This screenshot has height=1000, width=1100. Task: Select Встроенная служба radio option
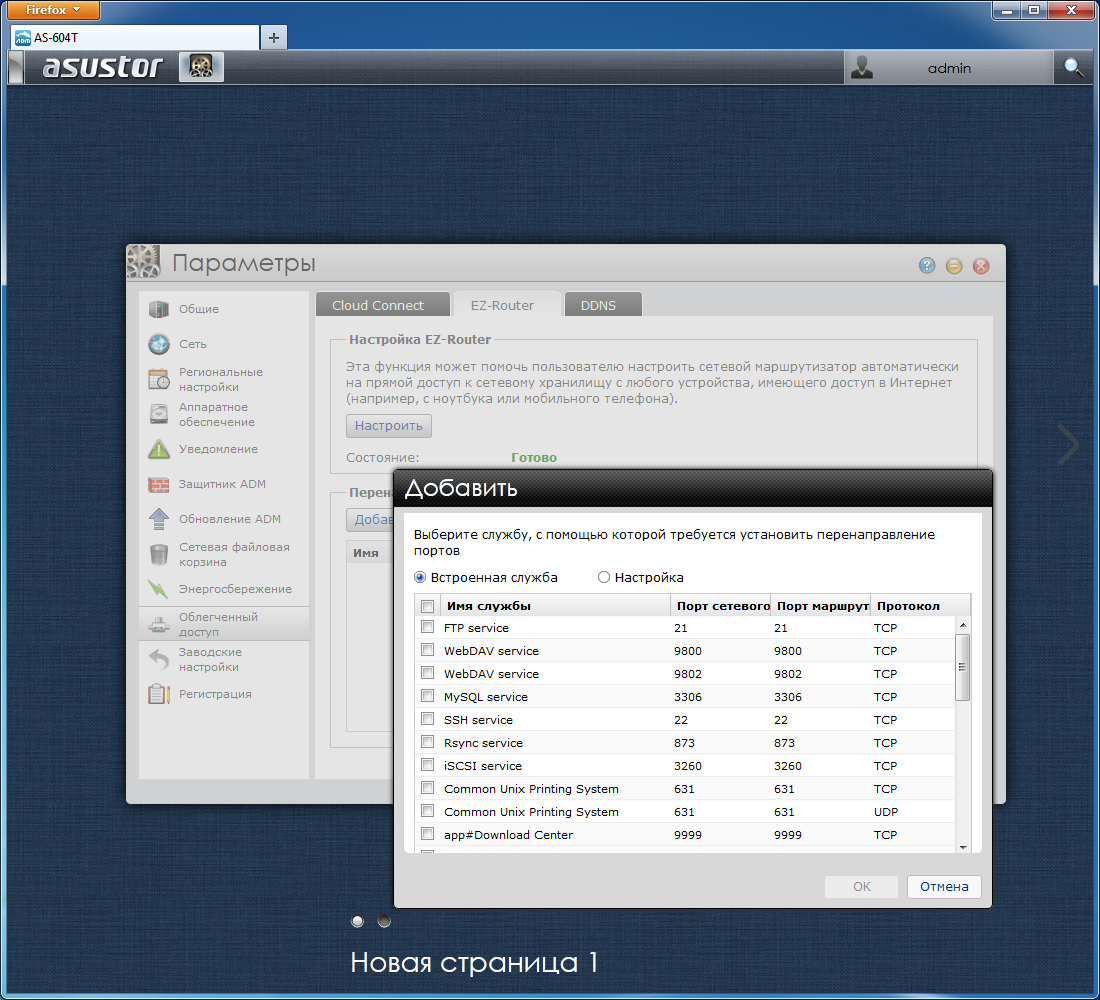[420, 578]
